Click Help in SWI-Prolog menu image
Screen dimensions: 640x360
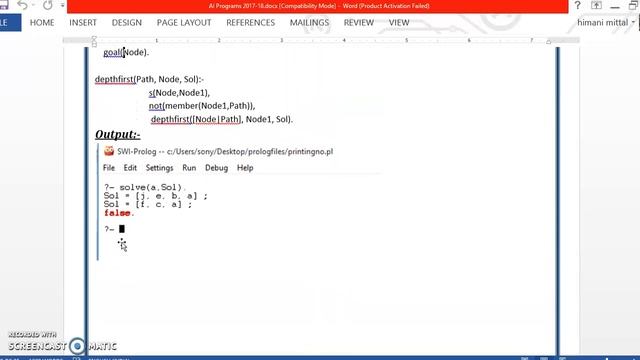point(245,168)
